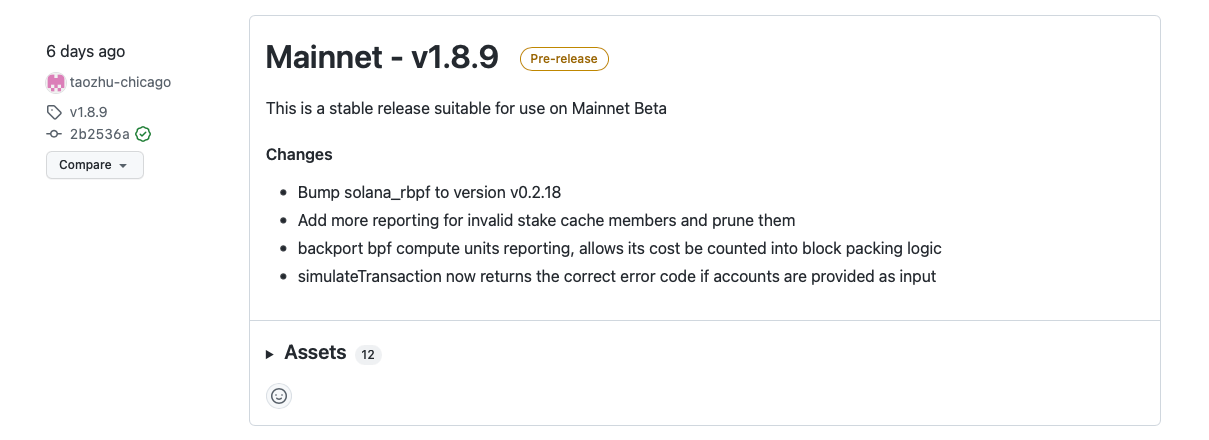Expand the Assets disclosure triangle
Image resolution: width=1209 pixels, height=440 pixels.
coord(270,354)
